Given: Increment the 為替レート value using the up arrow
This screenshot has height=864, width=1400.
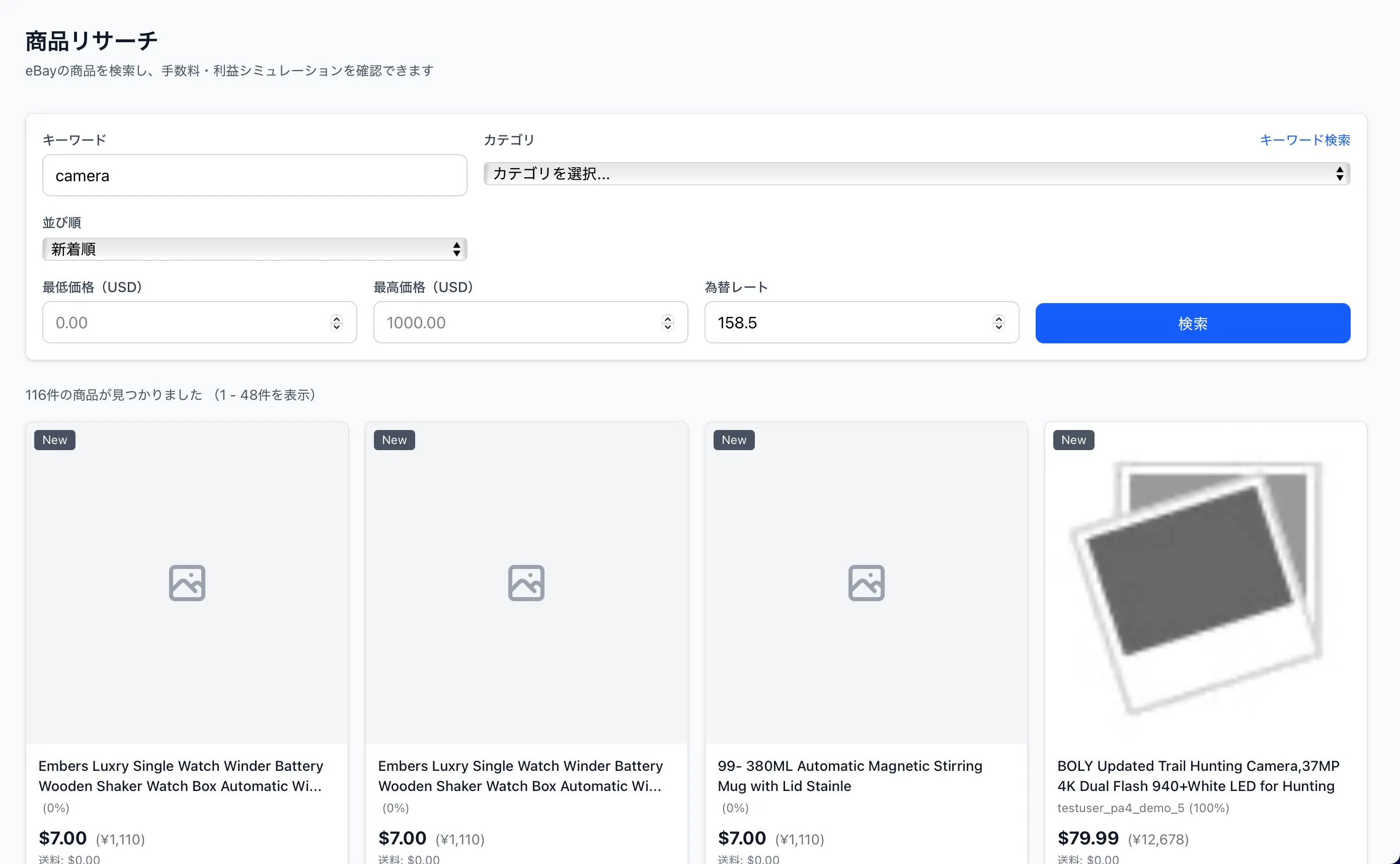Looking at the screenshot, I should pos(998,319).
